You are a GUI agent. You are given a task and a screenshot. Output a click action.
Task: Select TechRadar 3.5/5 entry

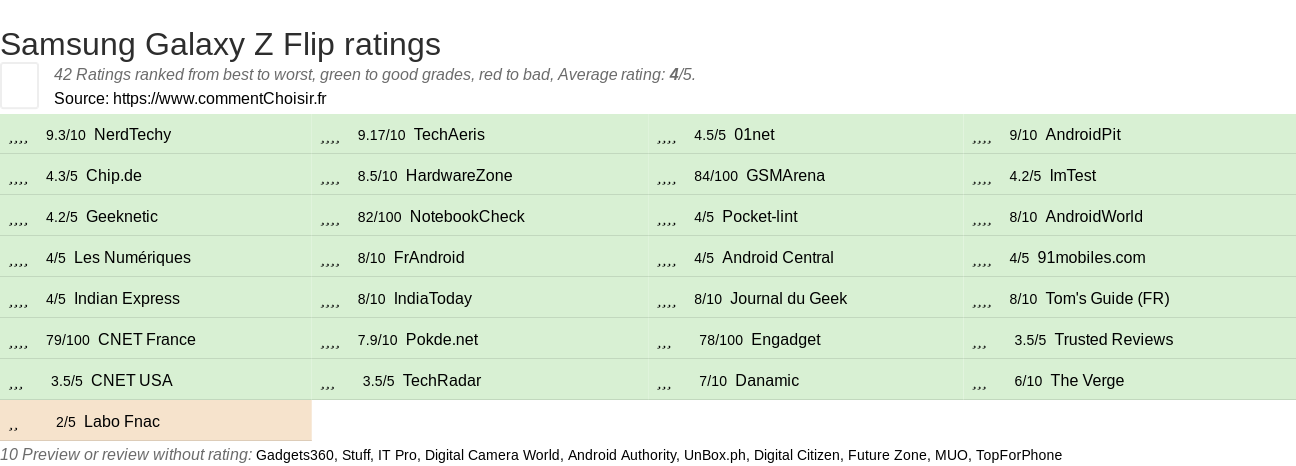[480, 381]
